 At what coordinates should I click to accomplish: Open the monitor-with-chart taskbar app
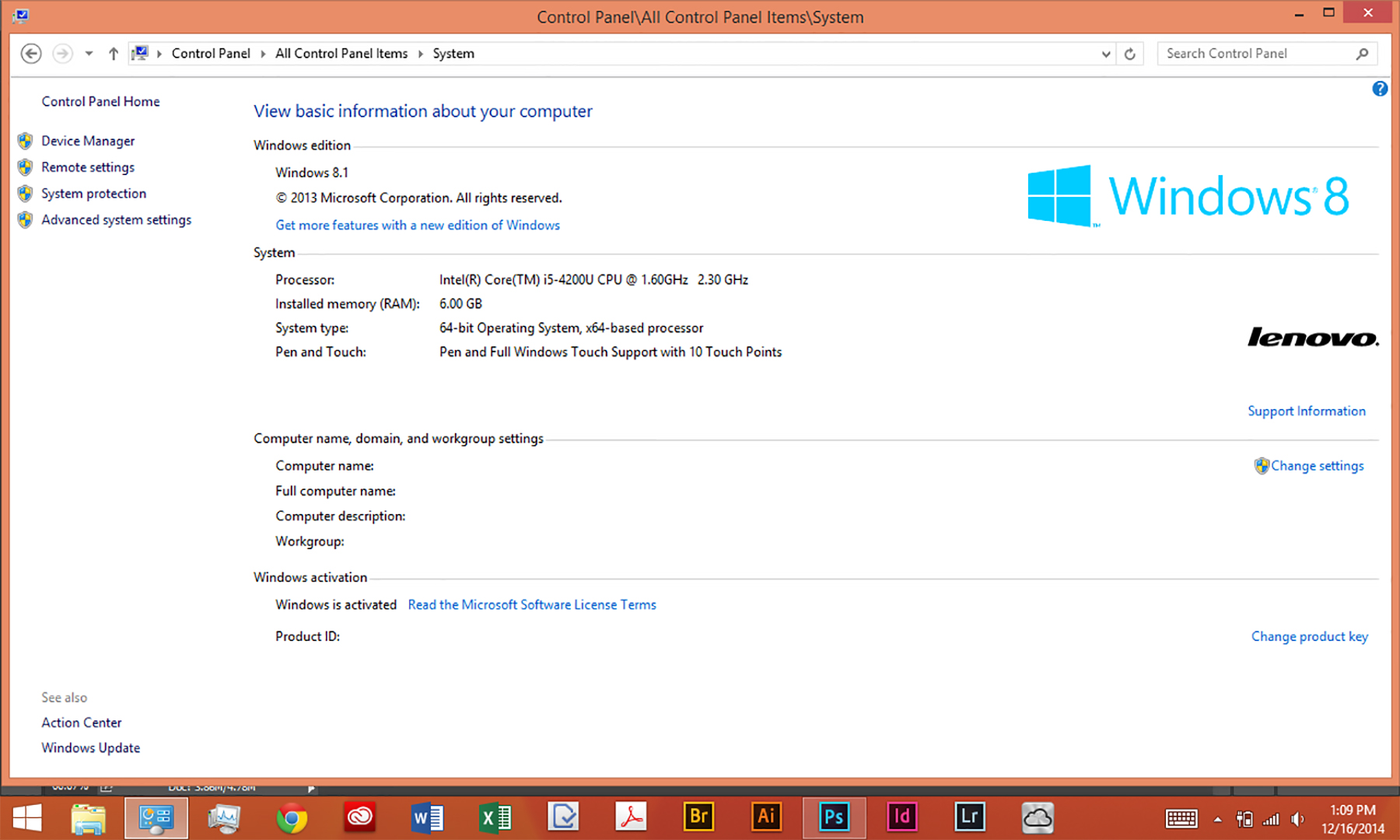tap(224, 817)
